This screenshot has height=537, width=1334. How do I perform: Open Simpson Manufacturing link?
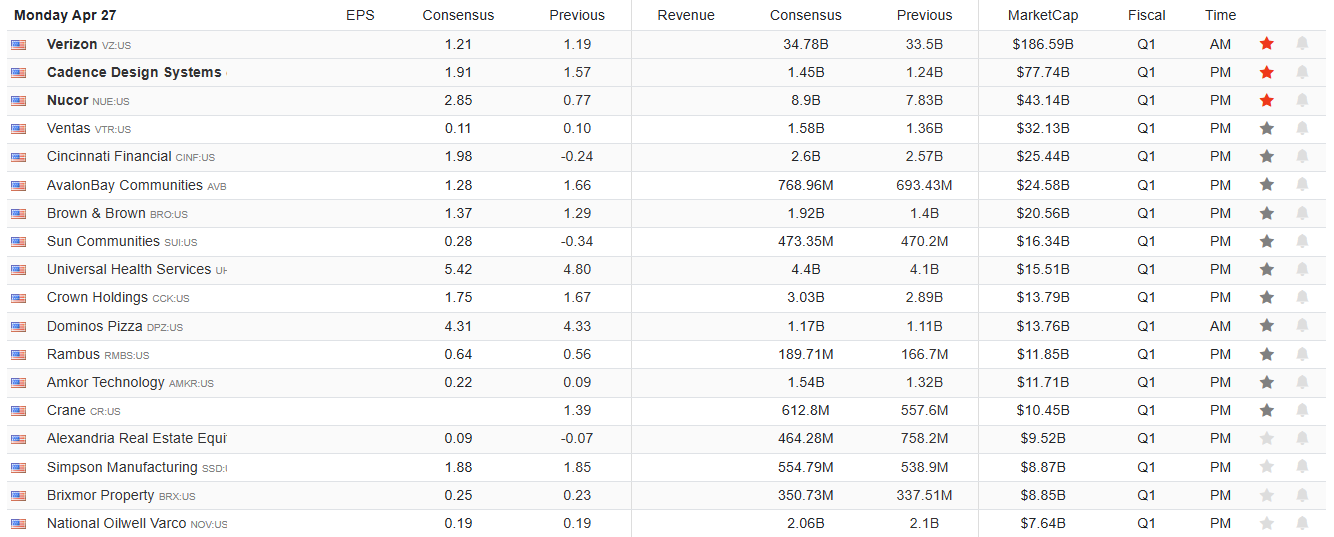click(x=121, y=467)
